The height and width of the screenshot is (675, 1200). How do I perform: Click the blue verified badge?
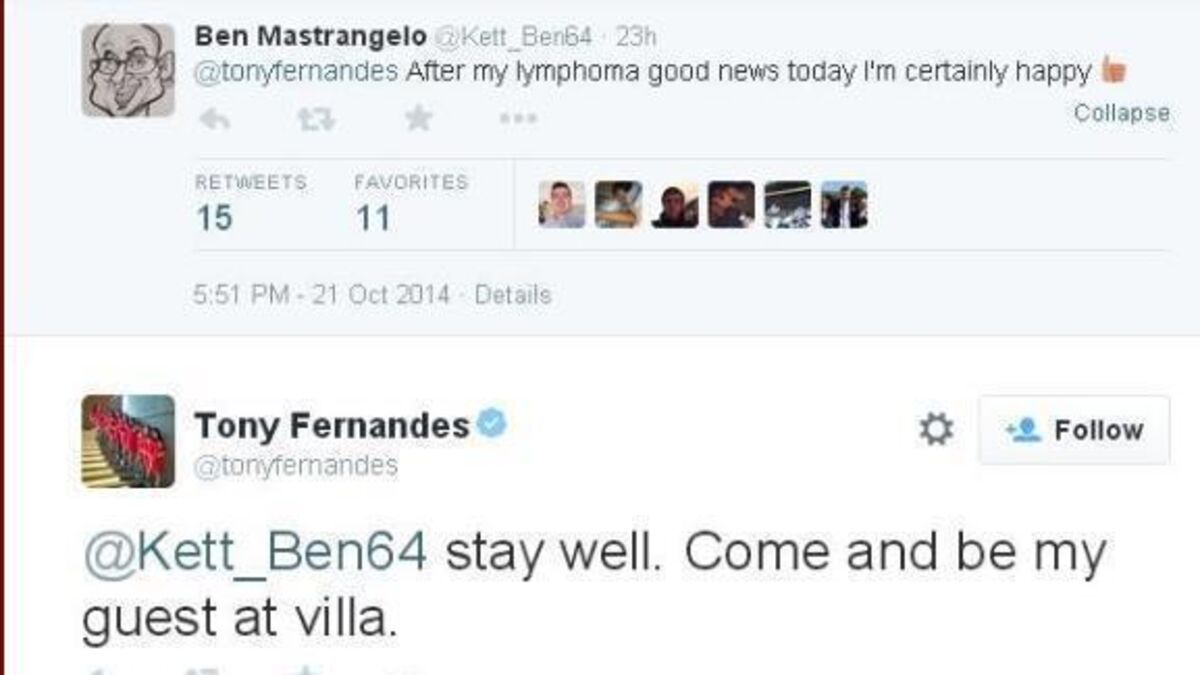pos(491,423)
